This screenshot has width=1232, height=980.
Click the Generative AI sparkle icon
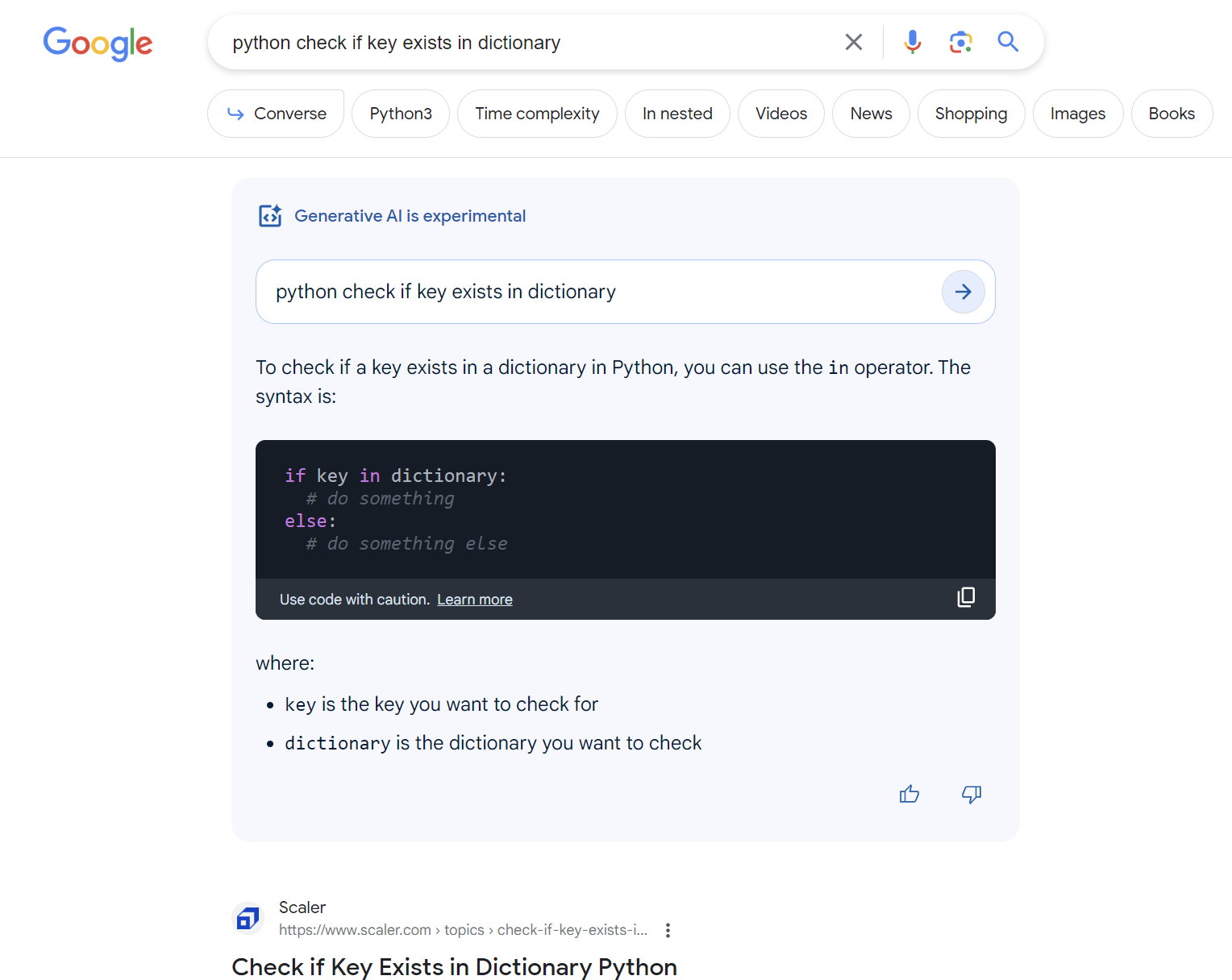[x=270, y=216]
